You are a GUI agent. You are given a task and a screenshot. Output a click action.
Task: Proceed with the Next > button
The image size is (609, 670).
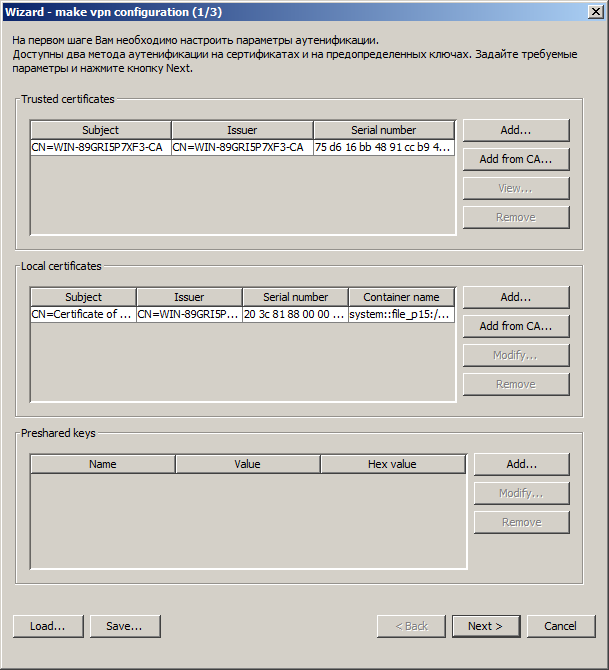click(486, 626)
